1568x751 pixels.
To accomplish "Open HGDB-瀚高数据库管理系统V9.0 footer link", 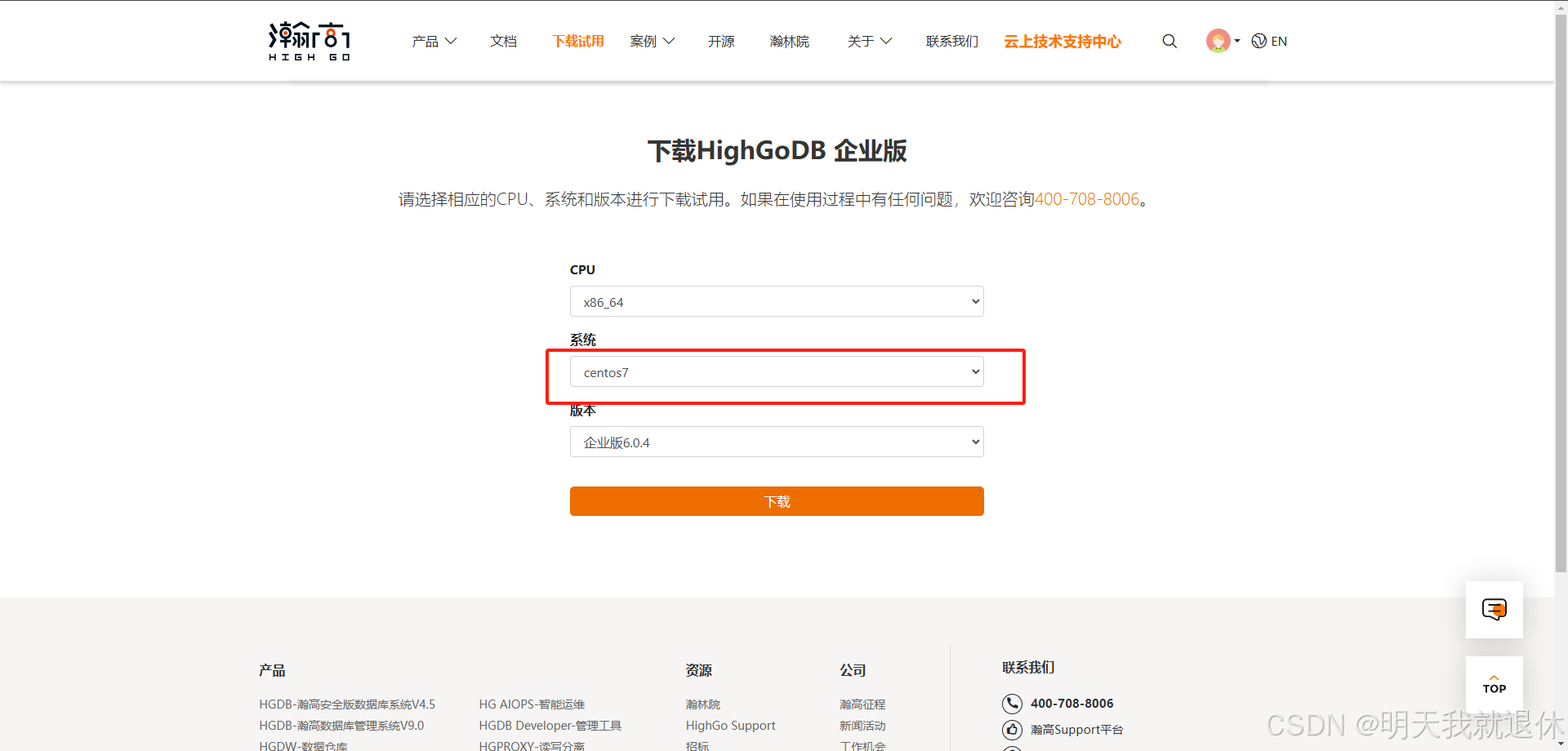I will (341, 725).
